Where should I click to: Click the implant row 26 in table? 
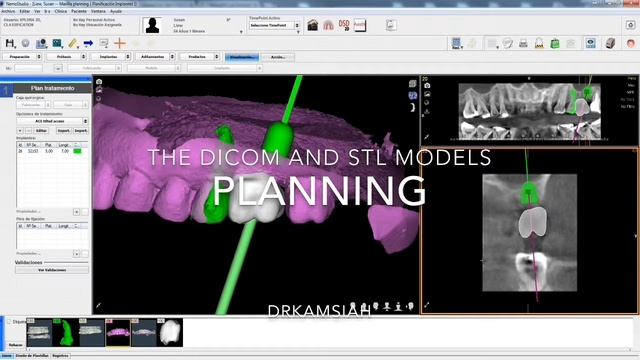point(52,151)
